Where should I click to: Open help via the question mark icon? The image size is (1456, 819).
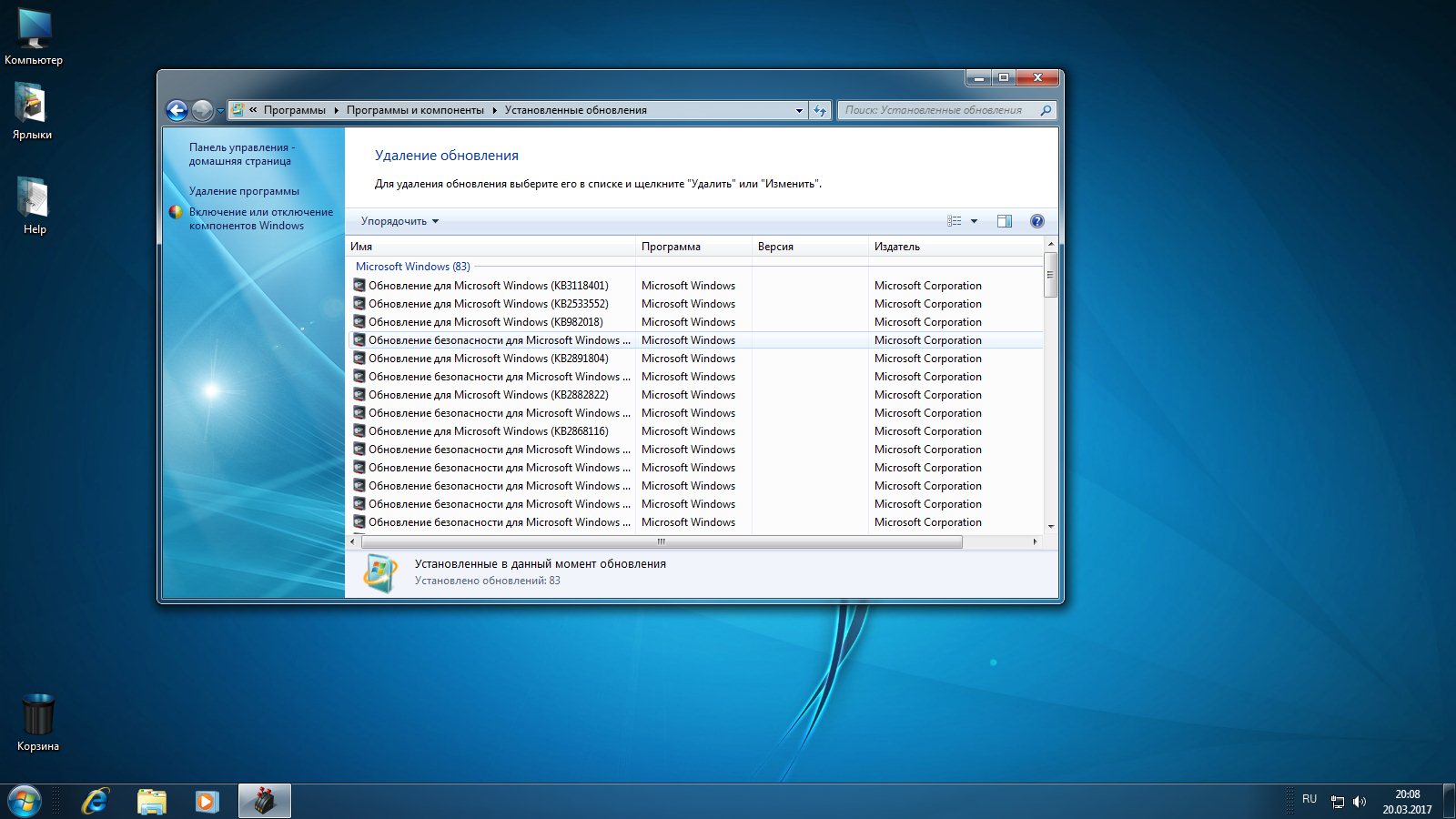coord(1036,221)
